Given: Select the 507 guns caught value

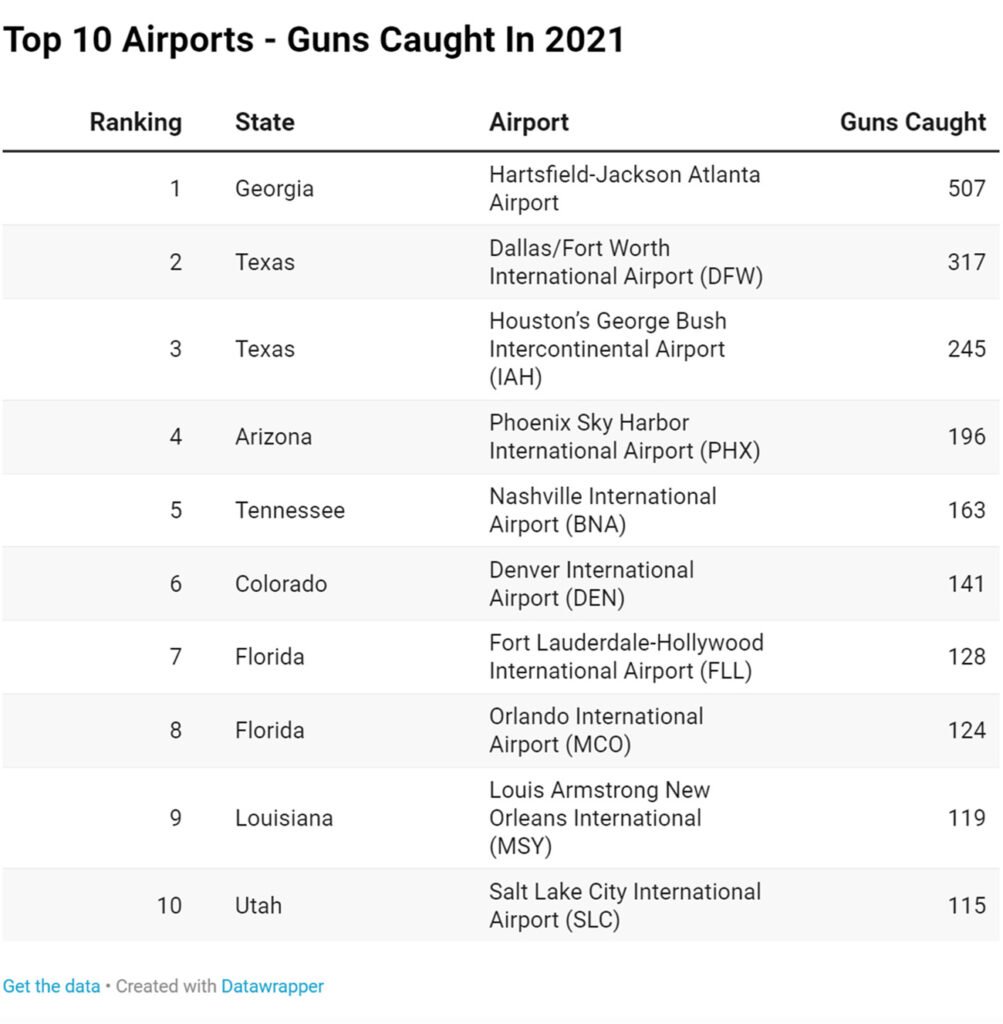Looking at the screenshot, I should (966, 188).
